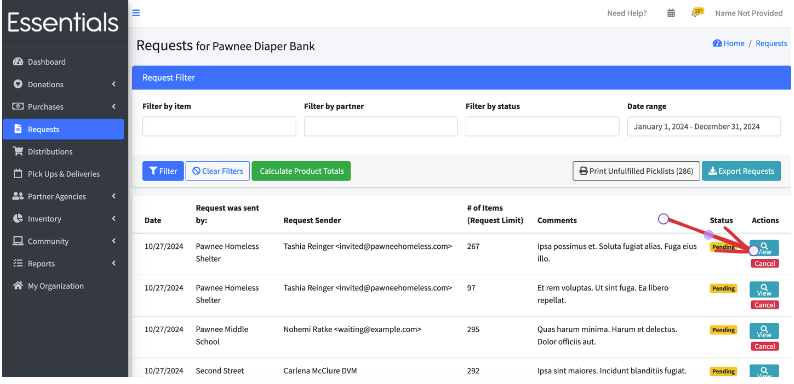
Task: View the request with 267 items
Action: [764, 248]
